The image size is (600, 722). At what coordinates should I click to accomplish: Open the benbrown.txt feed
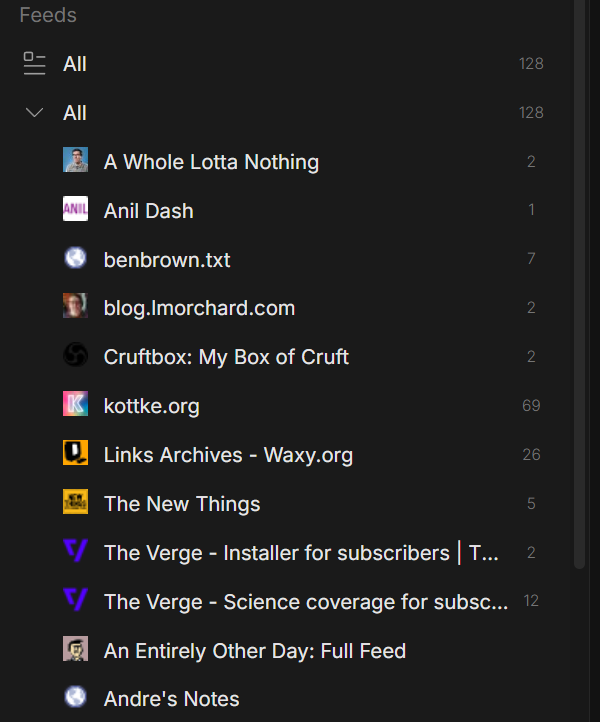[x=167, y=260]
